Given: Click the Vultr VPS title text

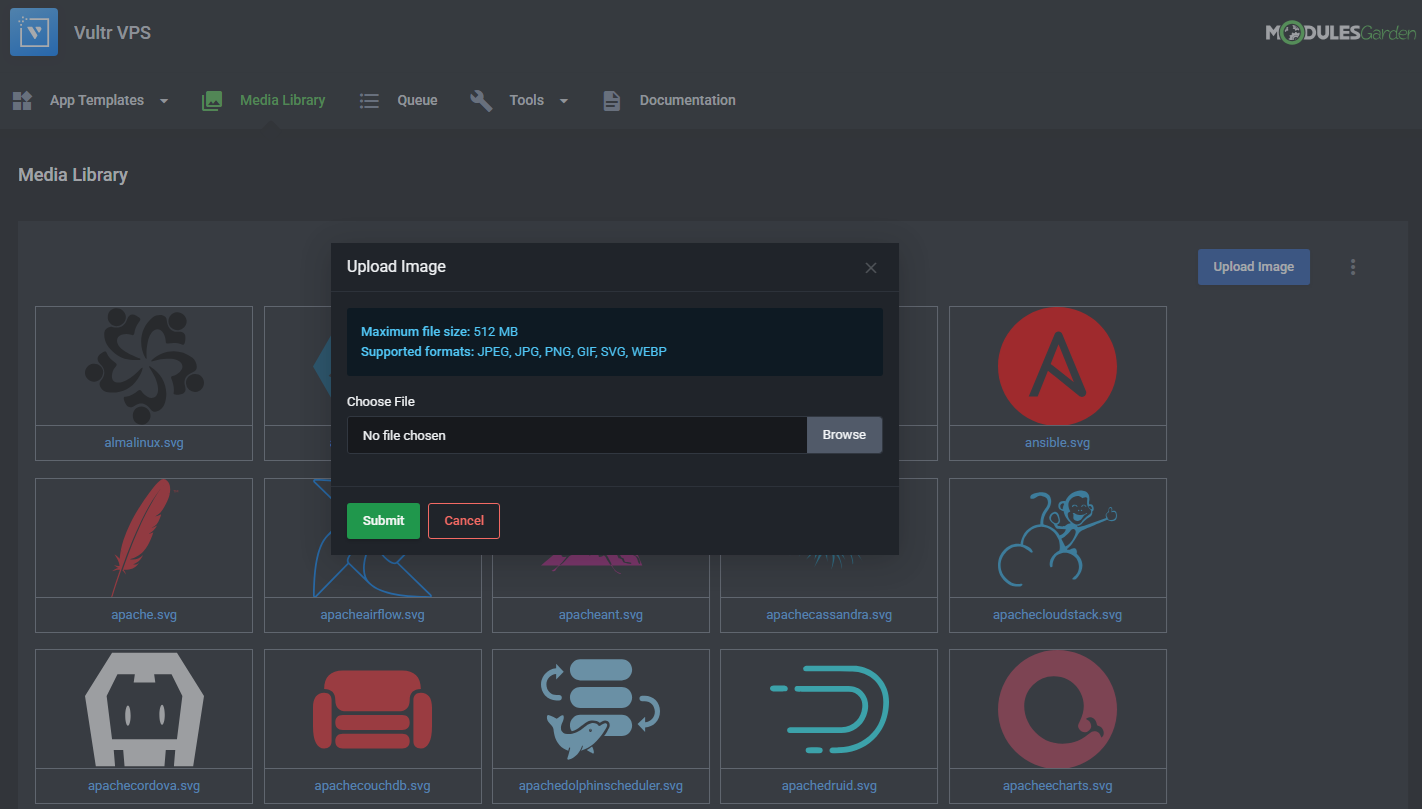Looking at the screenshot, I should (x=112, y=33).
